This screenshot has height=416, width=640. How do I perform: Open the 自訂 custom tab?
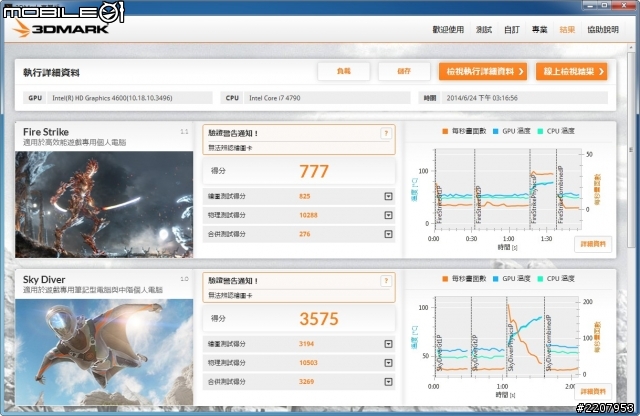pyautogui.click(x=511, y=29)
